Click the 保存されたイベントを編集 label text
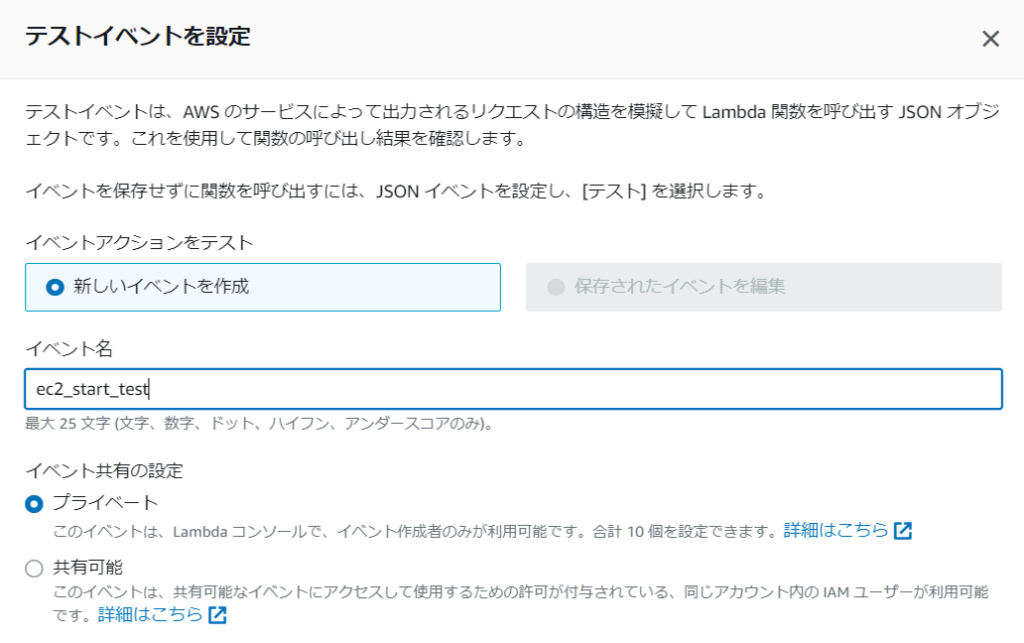Viewport: 1024px width, 643px height. tap(680, 287)
